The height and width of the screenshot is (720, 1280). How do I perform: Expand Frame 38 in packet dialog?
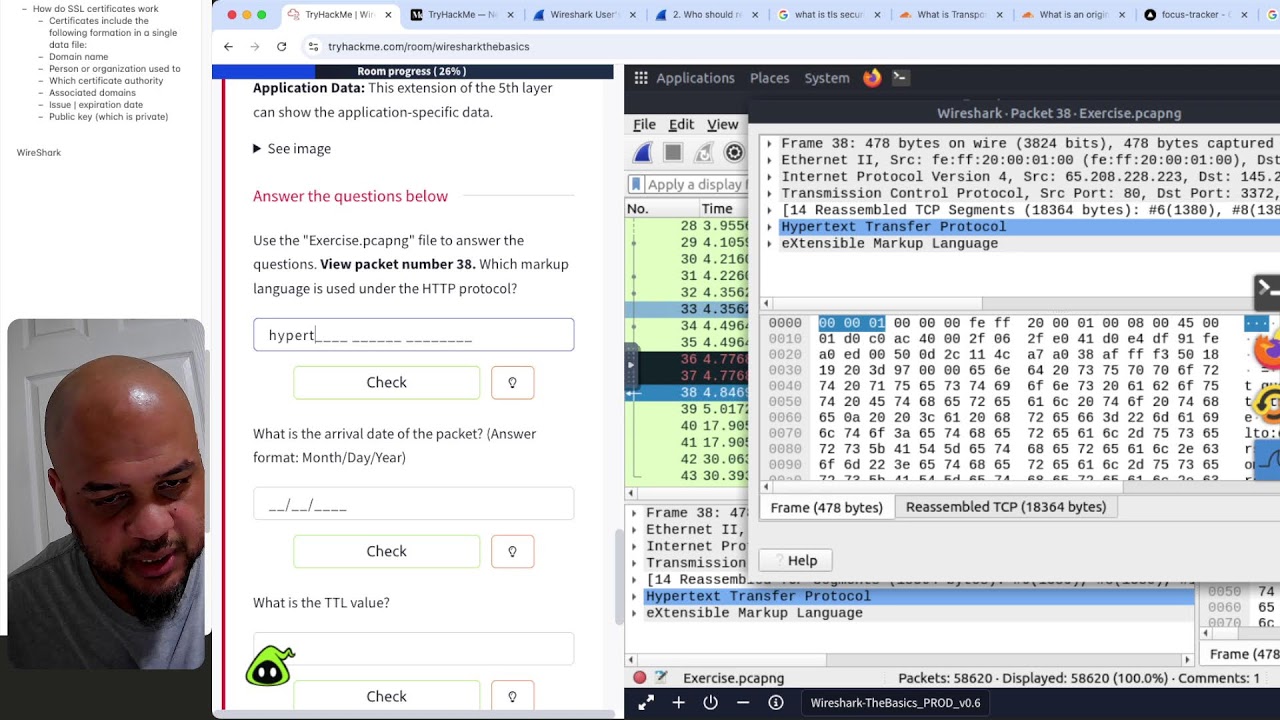769,144
